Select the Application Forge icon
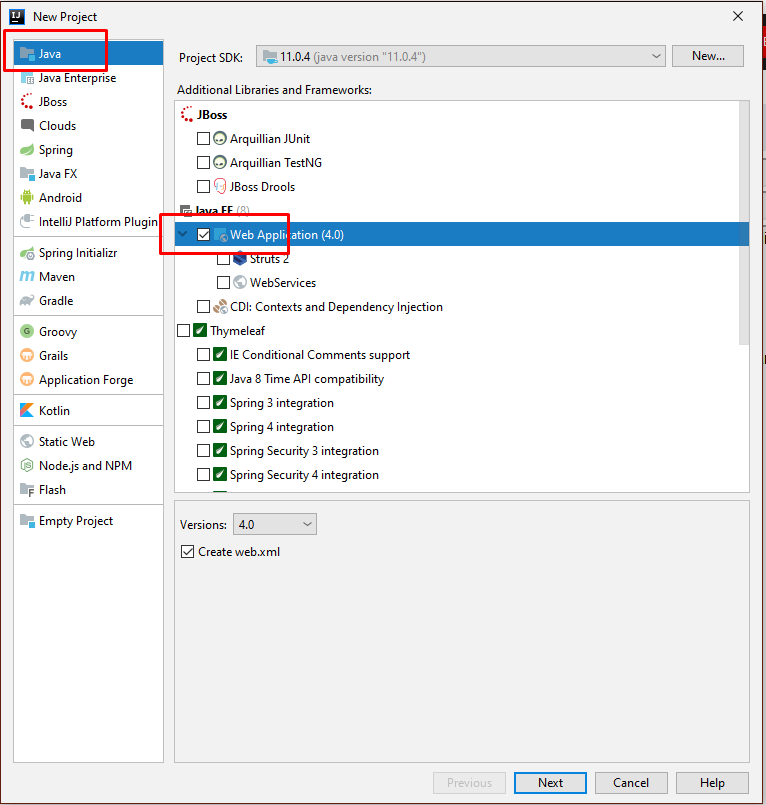 click(x=27, y=379)
